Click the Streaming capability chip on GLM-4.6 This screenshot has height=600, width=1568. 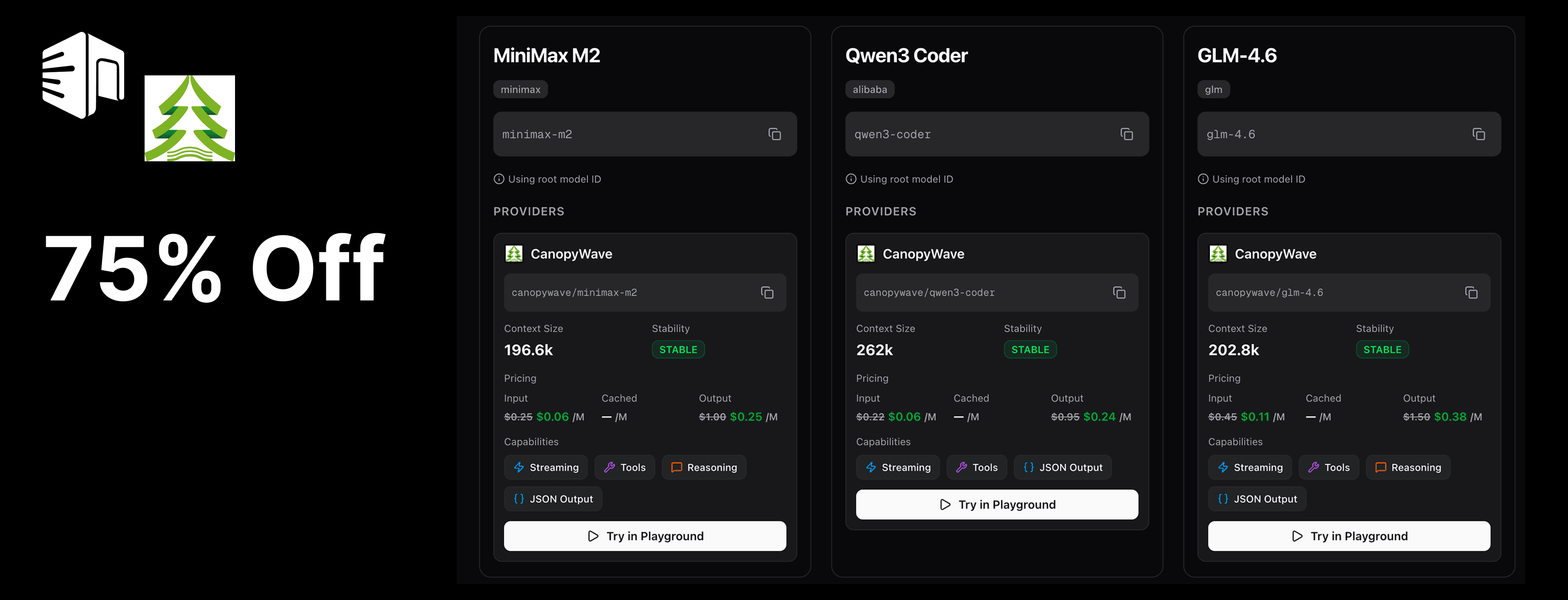point(1250,468)
